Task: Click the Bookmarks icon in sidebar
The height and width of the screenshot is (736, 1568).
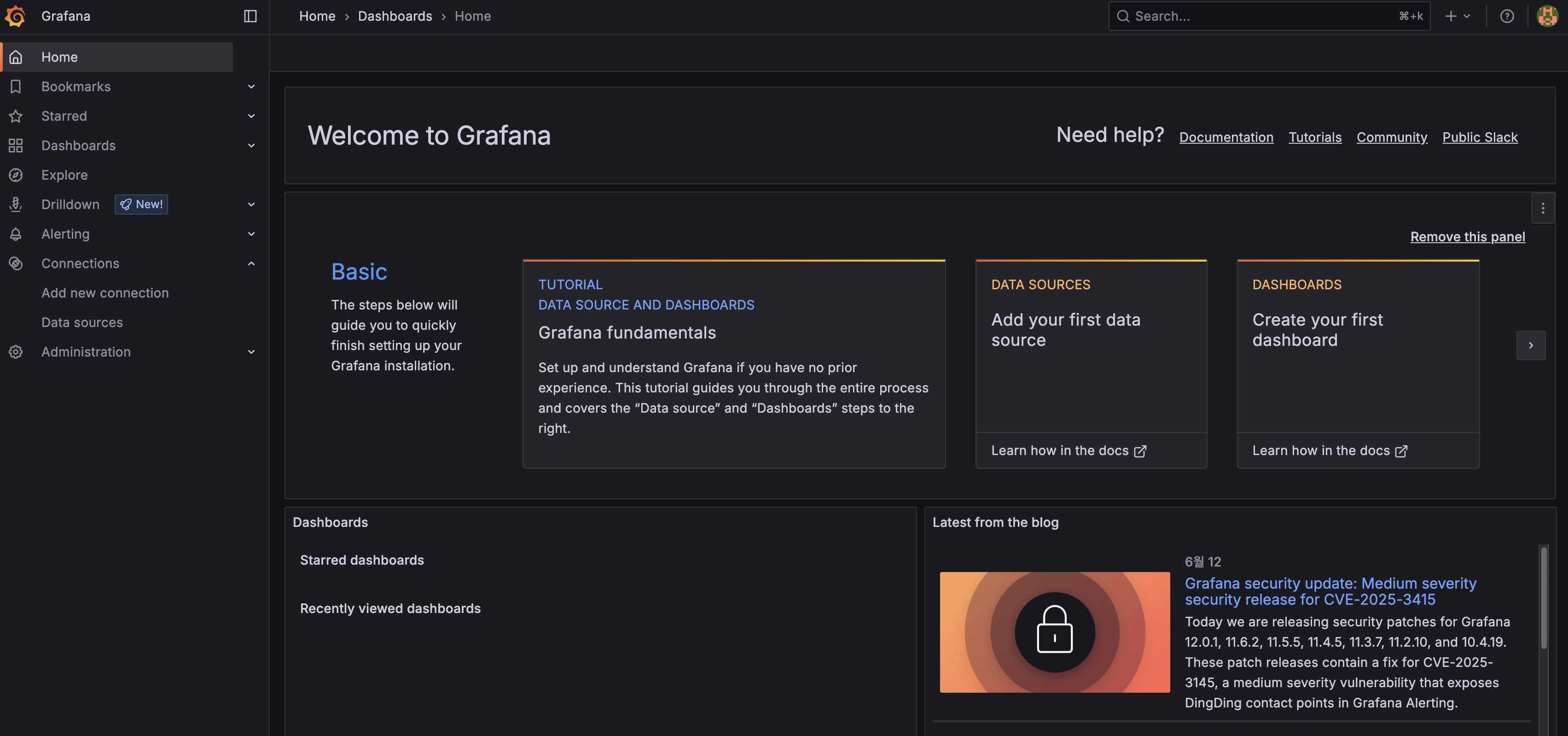Action: click(16, 87)
